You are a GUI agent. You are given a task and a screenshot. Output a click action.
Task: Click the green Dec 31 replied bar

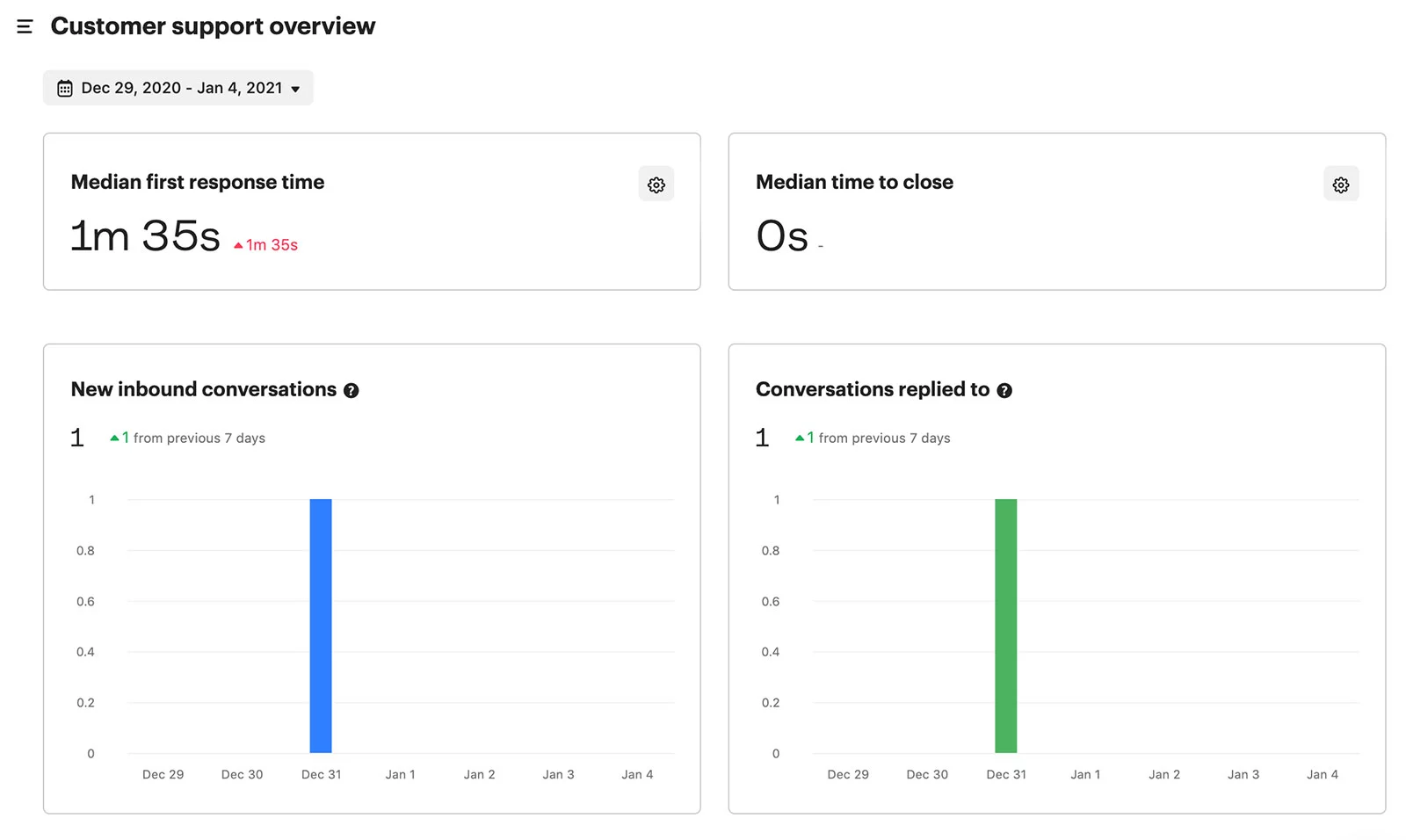[x=1006, y=626]
